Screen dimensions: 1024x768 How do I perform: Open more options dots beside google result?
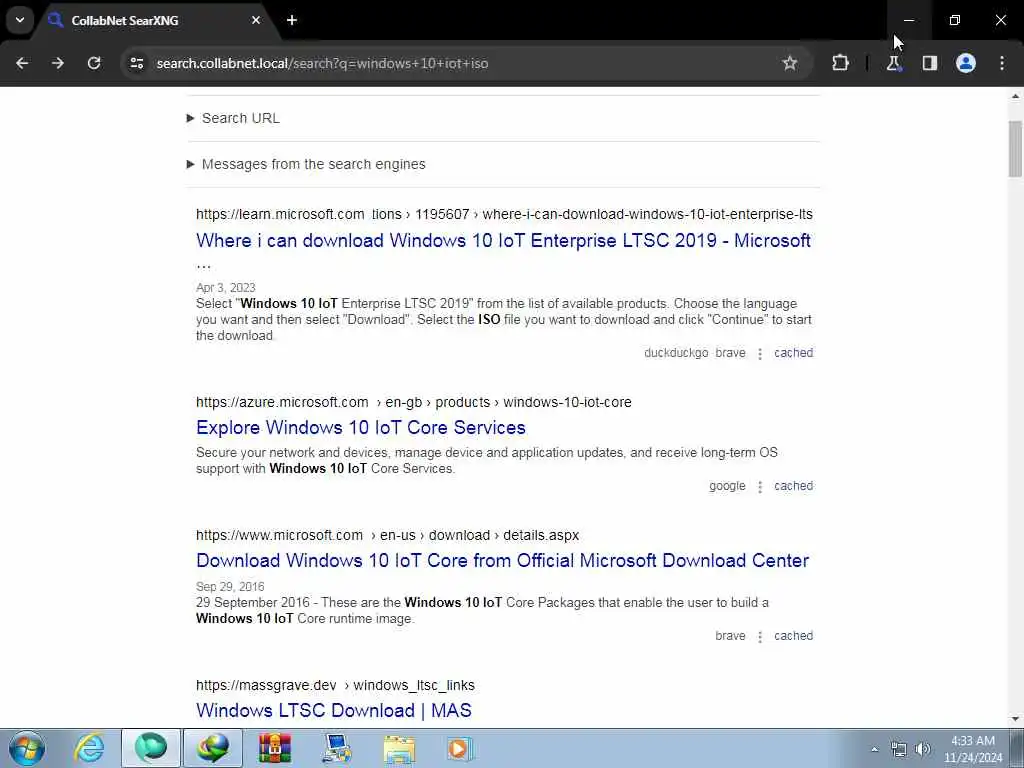[760, 487]
